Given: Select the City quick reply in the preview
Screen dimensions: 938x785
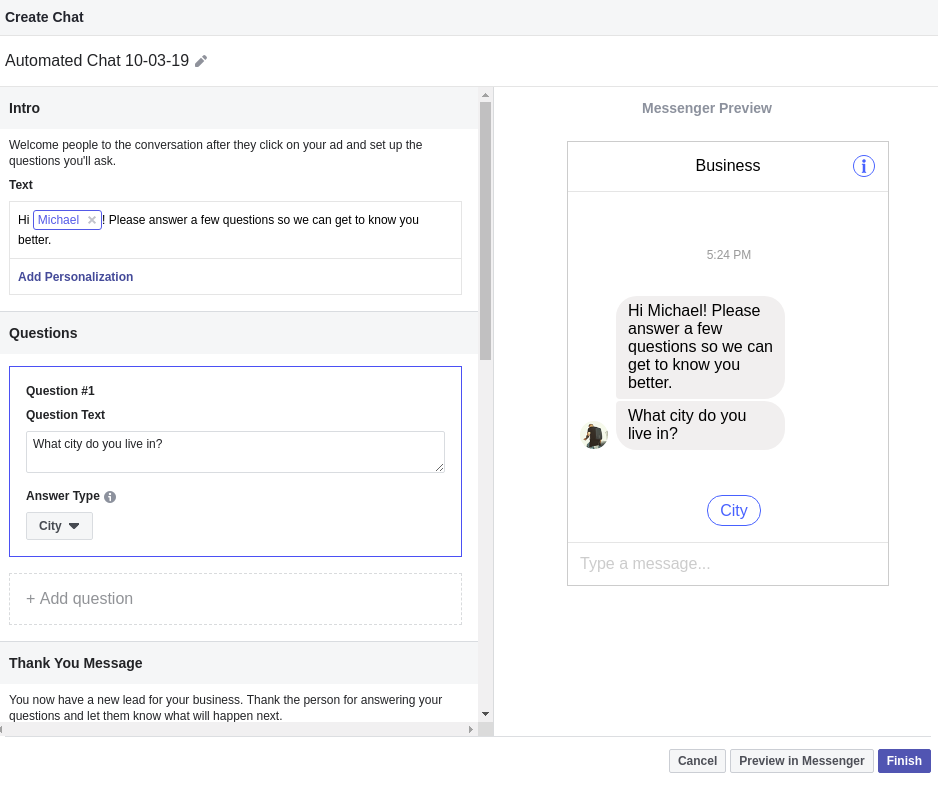Looking at the screenshot, I should coord(733,510).
